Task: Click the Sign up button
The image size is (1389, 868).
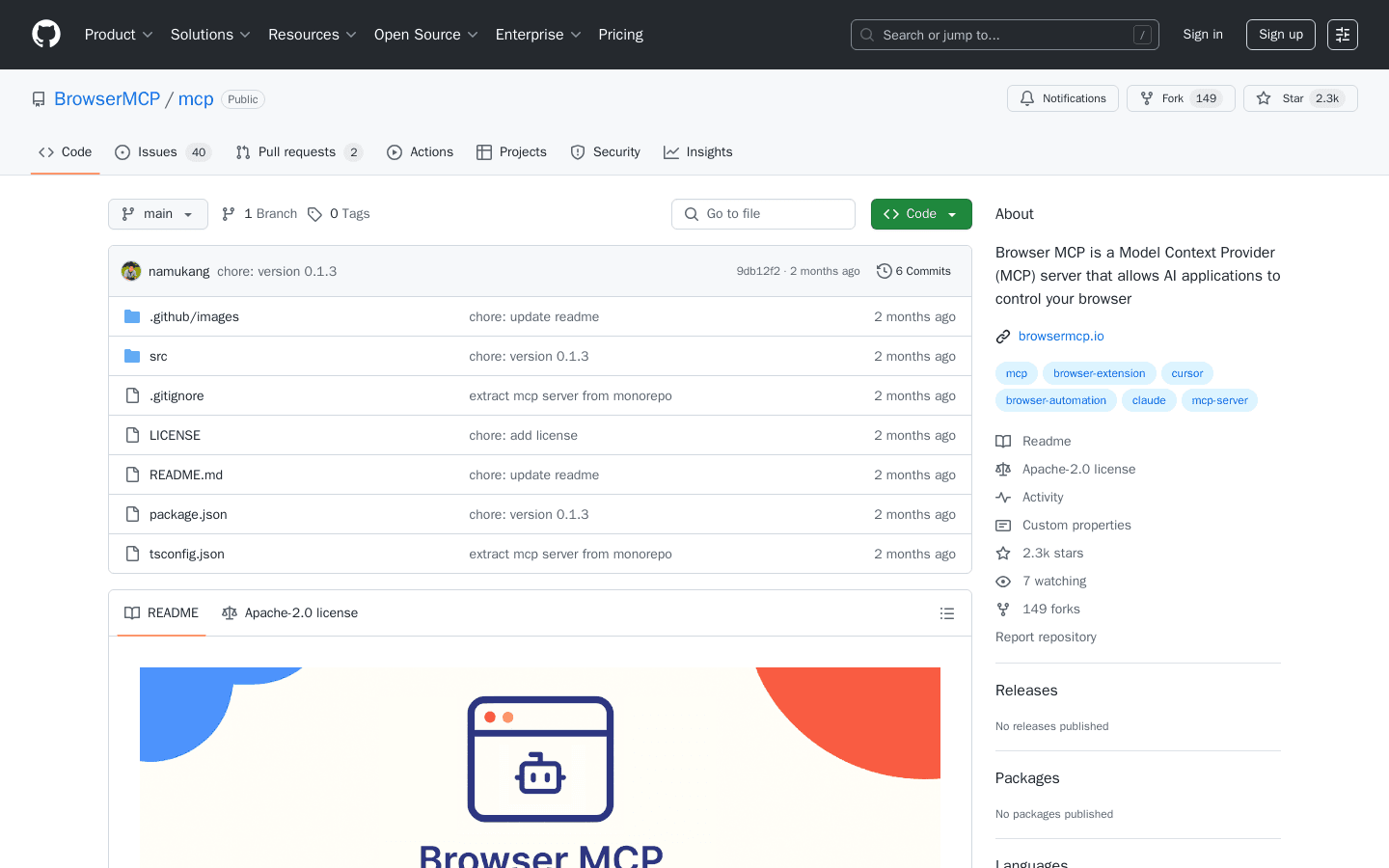Action: (1280, 34)
